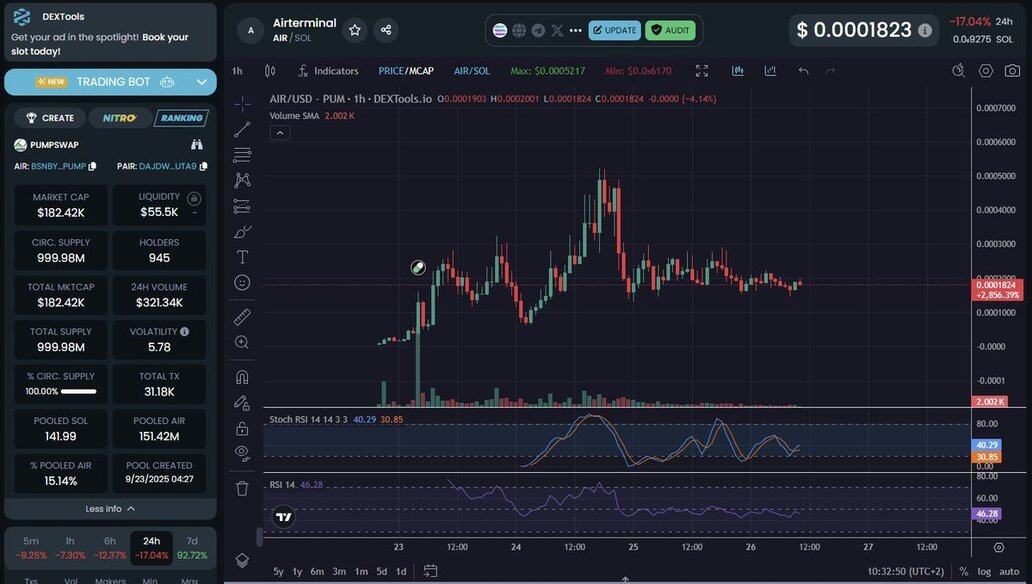Hide all drawings with the eye icon
This screenshot has height=584, width=1032.
tap(242, 452)
